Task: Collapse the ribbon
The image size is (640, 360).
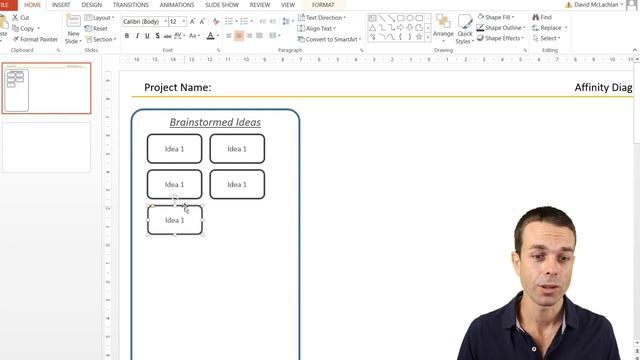Action: coord(635,50)
